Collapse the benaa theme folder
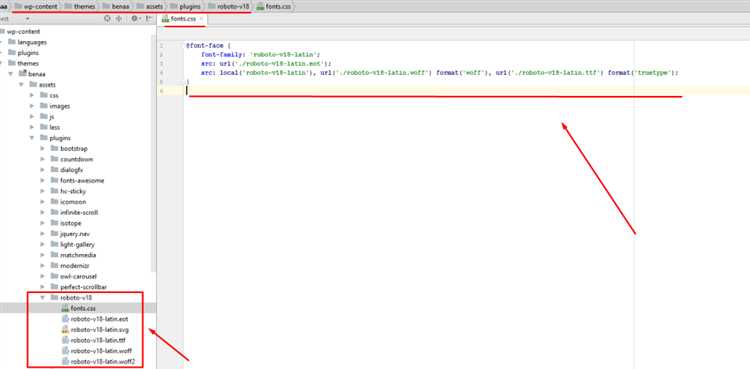 point(11,74)
